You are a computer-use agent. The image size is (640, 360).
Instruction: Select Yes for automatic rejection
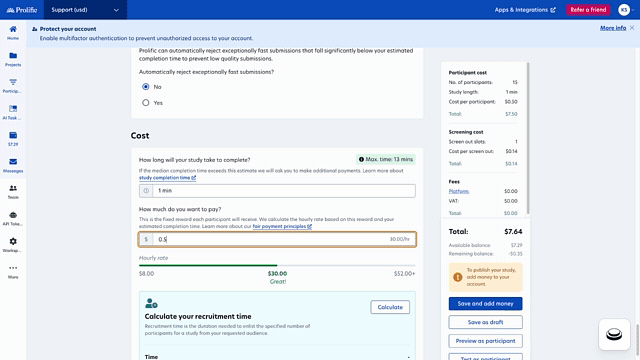(146, 102)
